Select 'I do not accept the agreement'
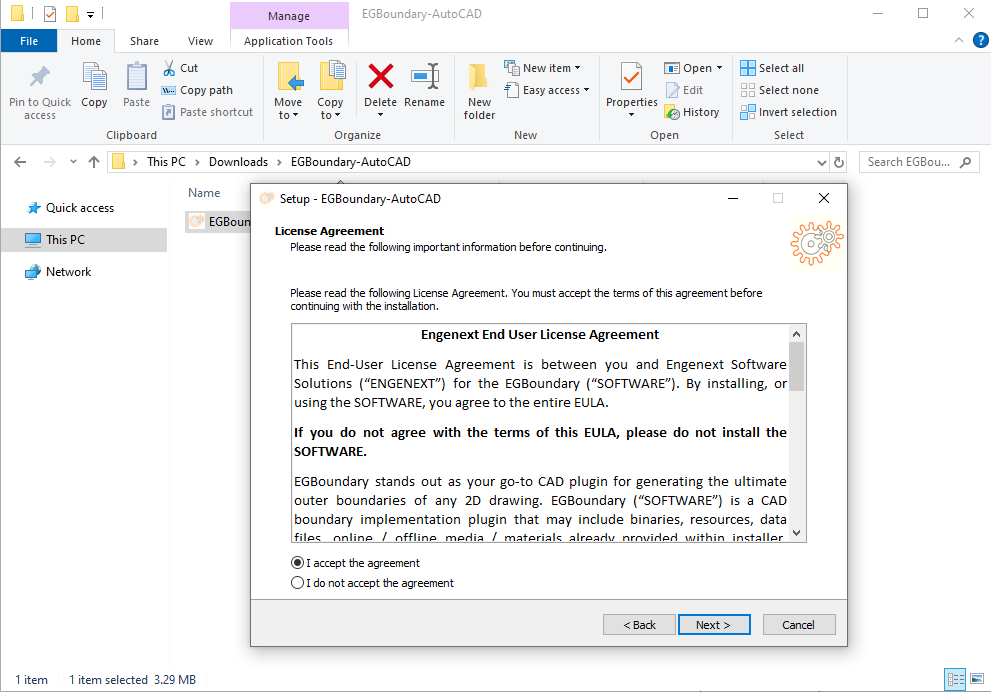 (x=372, y=583)
